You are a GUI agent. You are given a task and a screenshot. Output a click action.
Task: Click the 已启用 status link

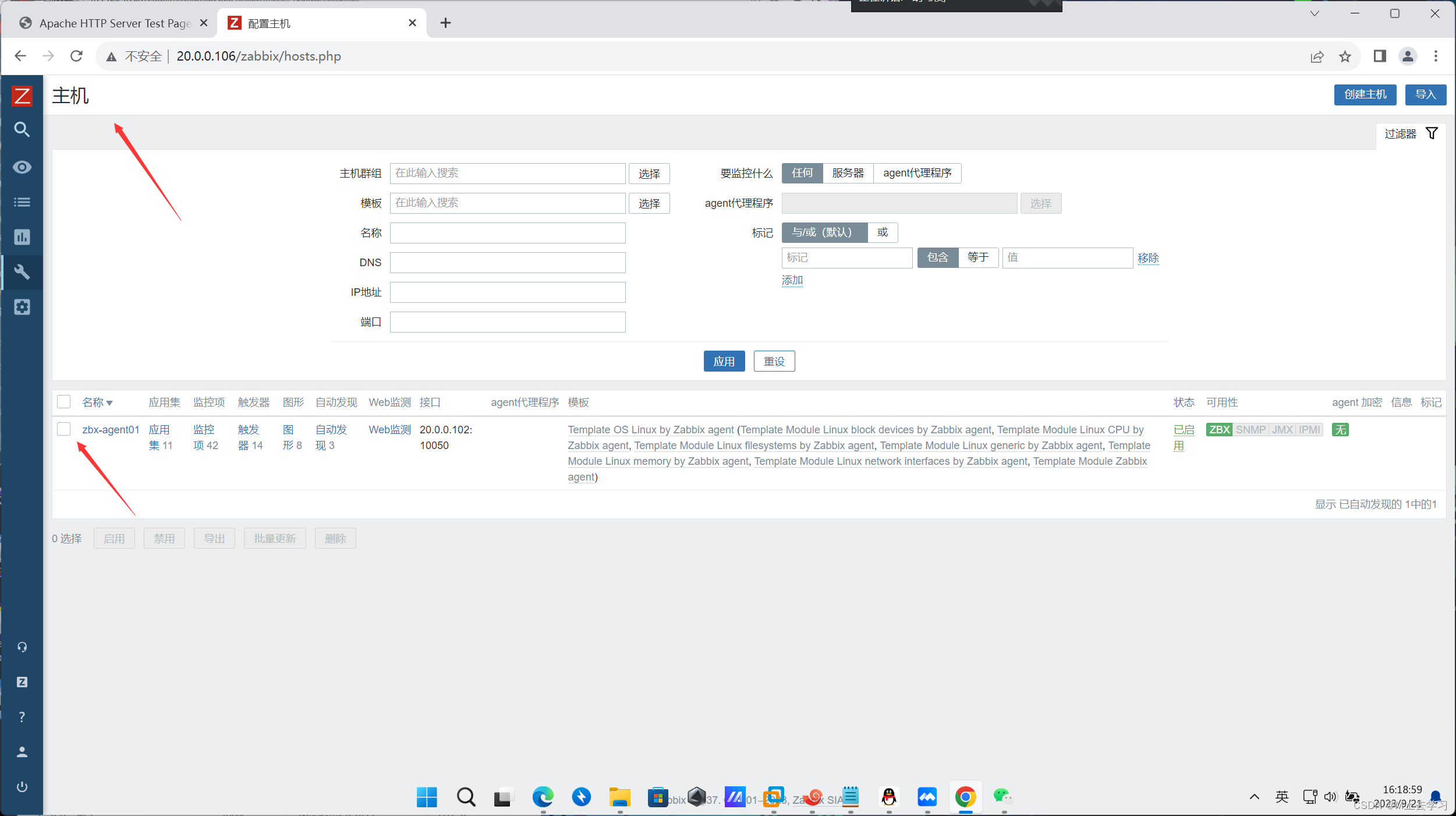coord(1184,437)
